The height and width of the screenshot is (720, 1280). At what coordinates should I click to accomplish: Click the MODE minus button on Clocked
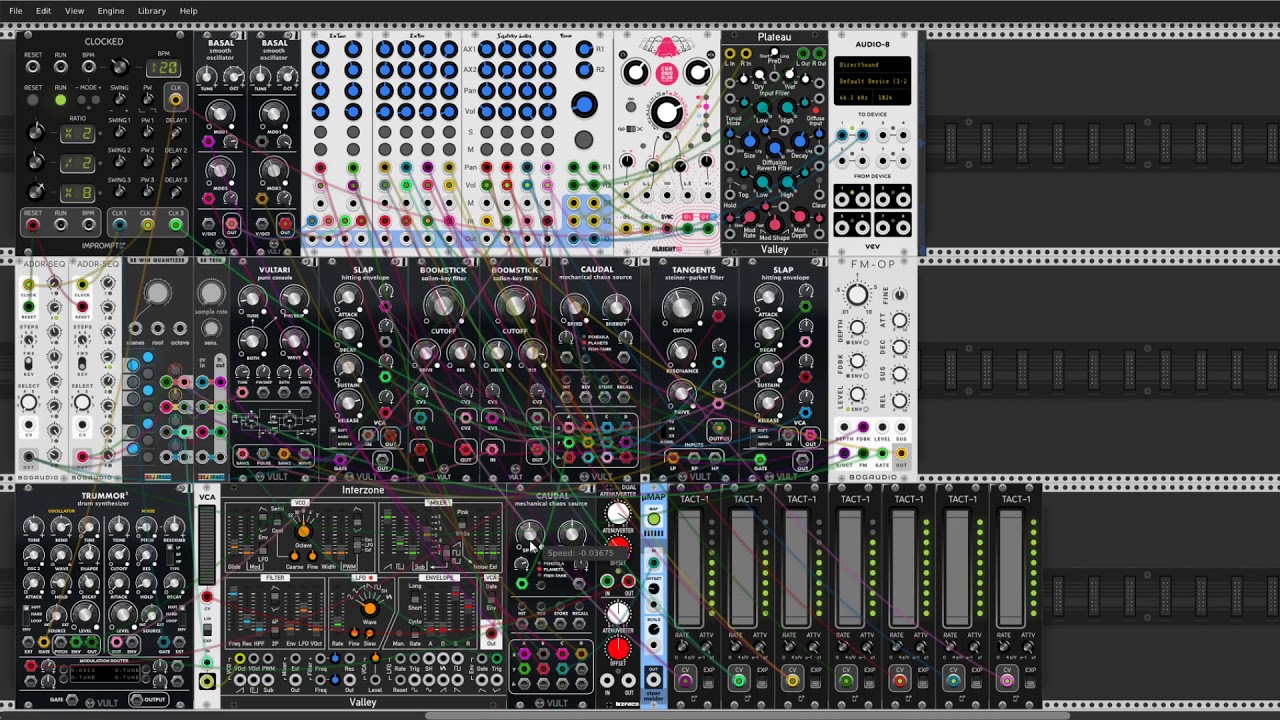pyautogui.click(x=79, y=100)
